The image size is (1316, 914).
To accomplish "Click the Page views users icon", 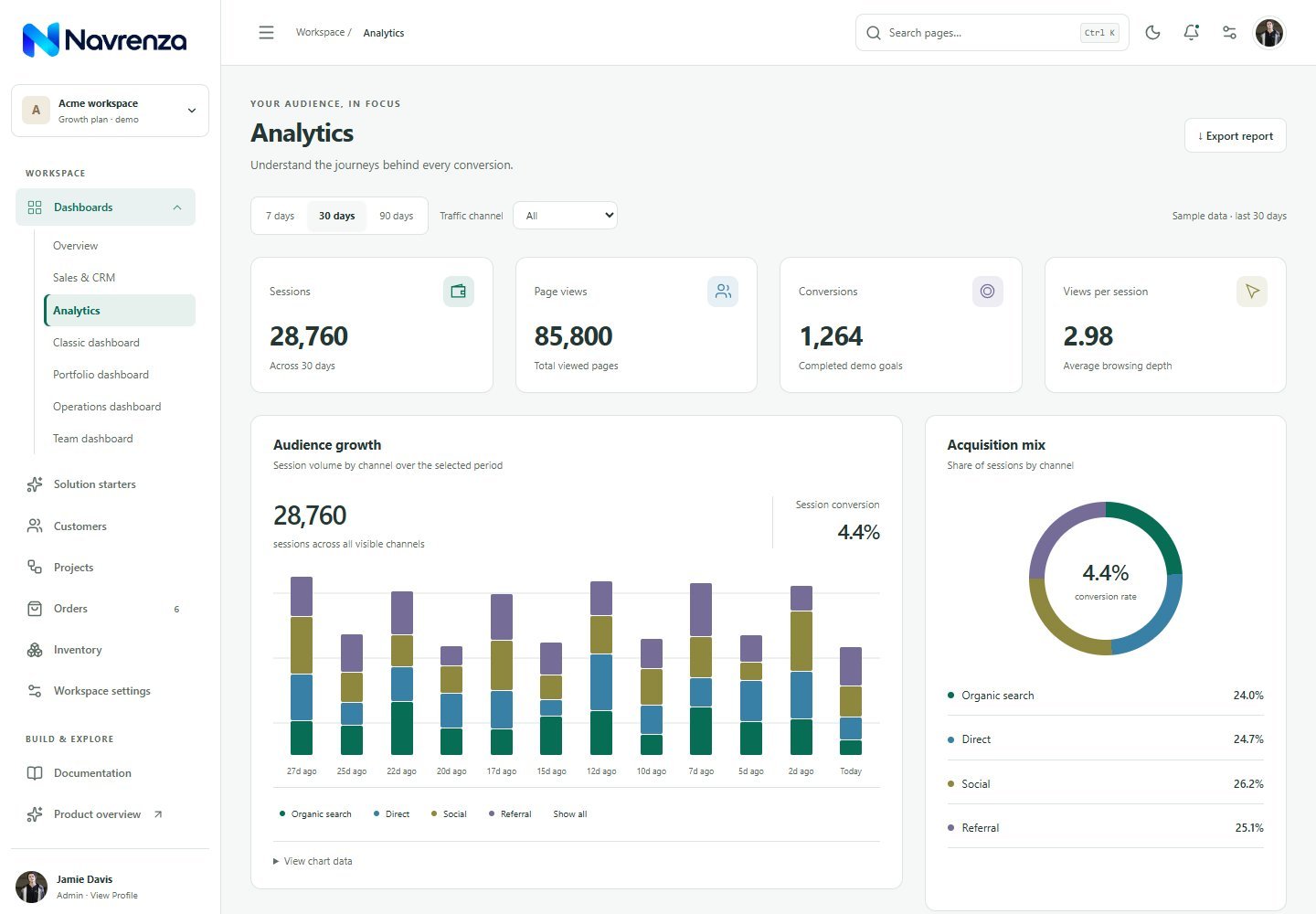I will pyautogui.click(x=723, y=292).
